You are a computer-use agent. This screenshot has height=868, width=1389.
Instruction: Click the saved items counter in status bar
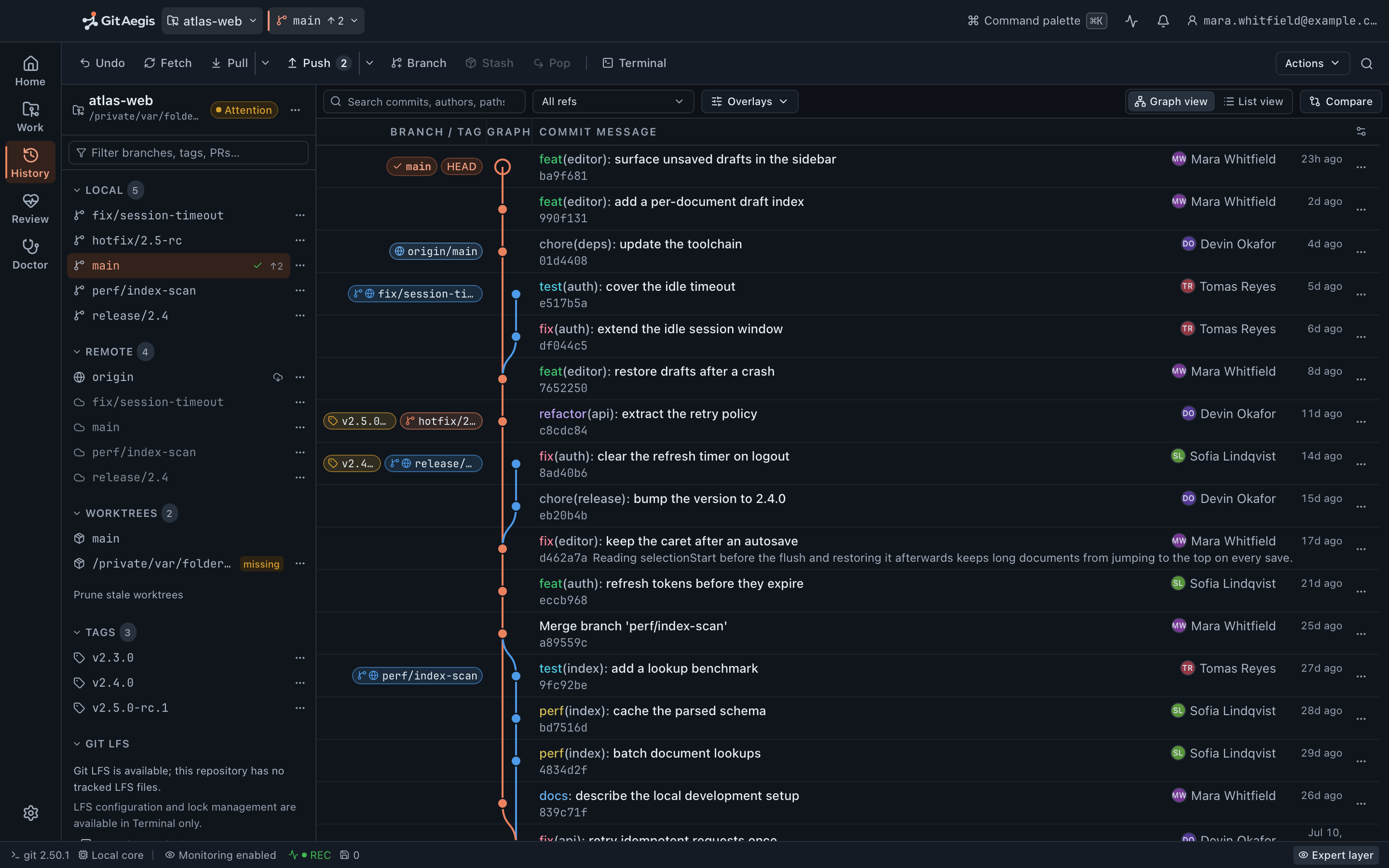350,855
